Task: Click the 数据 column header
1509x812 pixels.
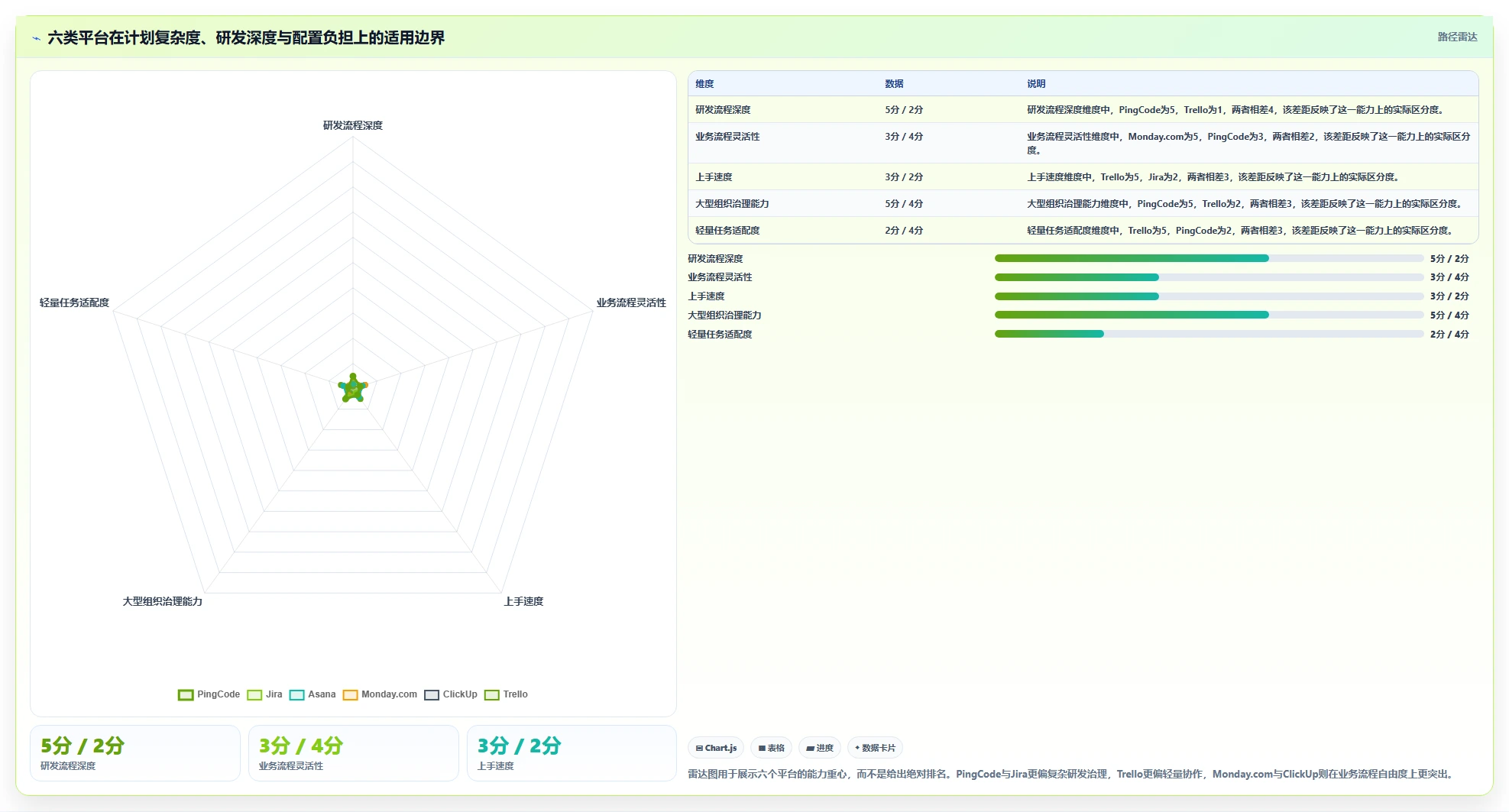Action: (x=894, y=84)
